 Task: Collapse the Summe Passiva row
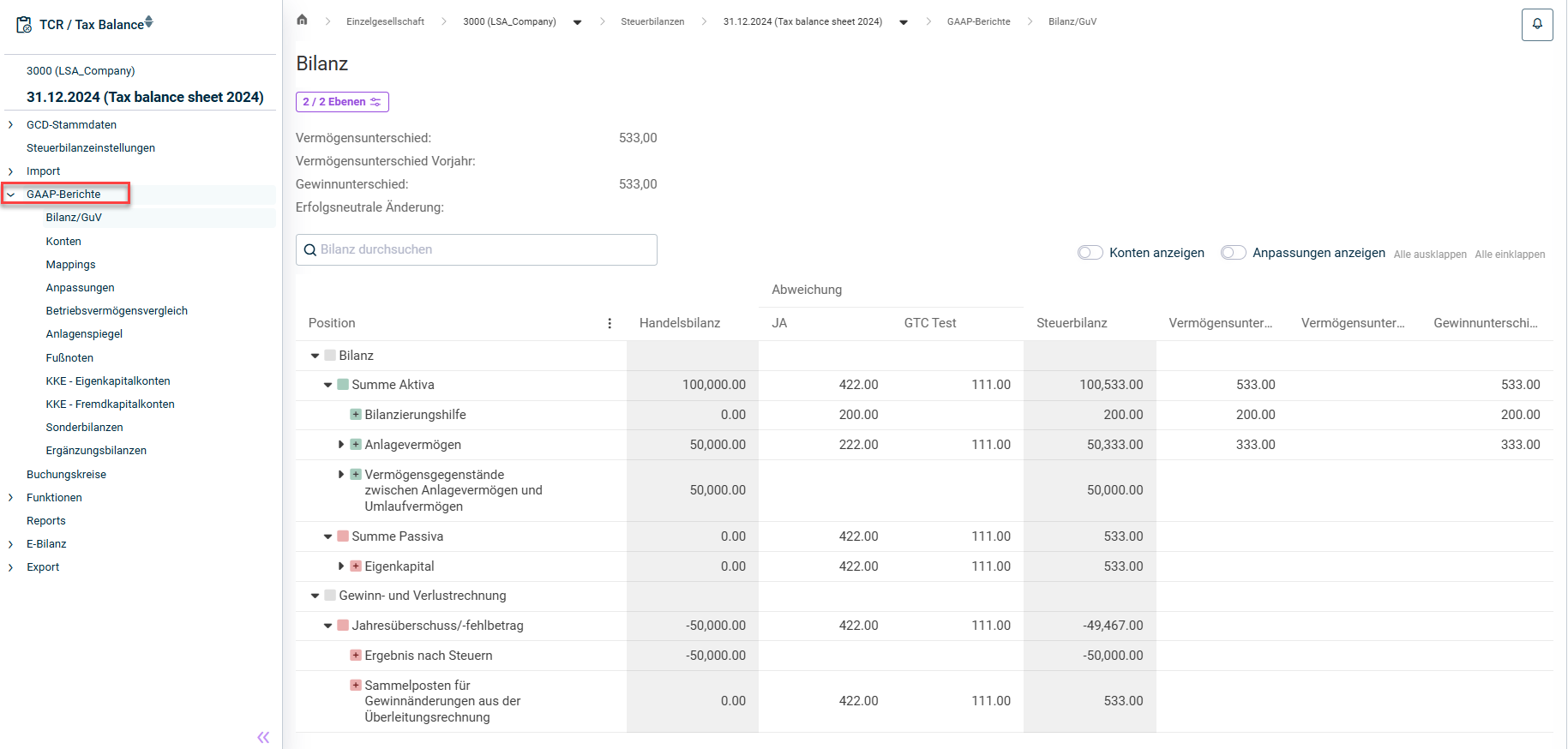tap(327, 536)
